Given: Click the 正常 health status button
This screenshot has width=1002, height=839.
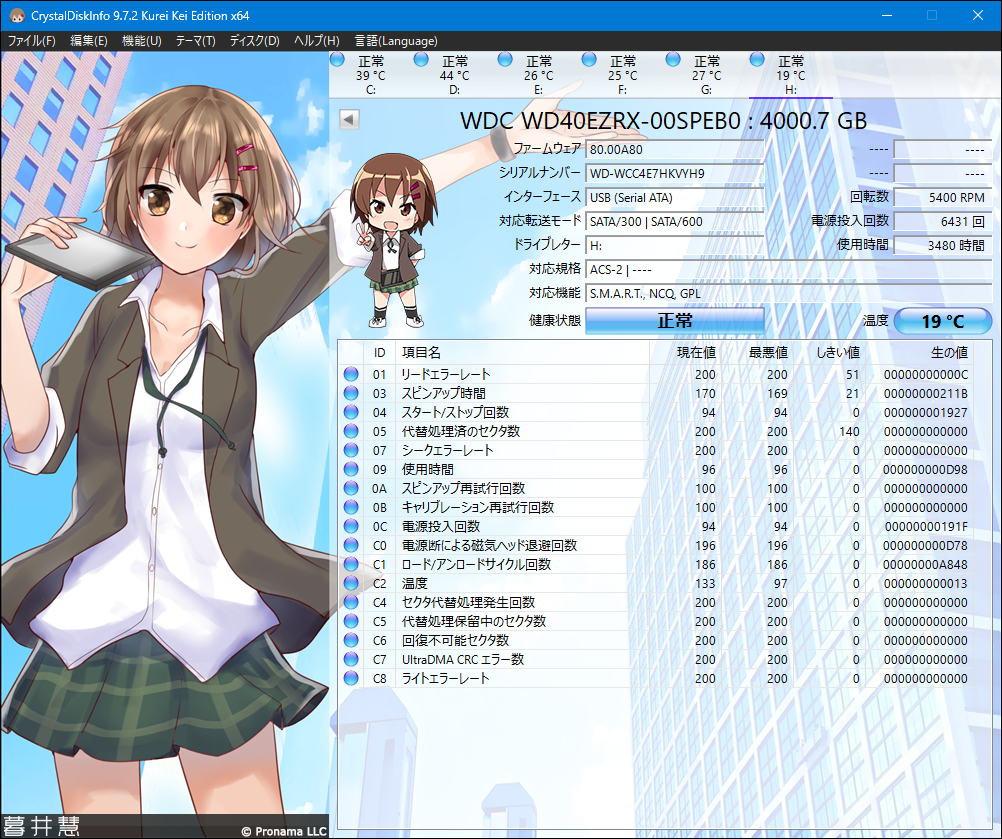Looking at the screenshot, I should [x=674, y=321].
